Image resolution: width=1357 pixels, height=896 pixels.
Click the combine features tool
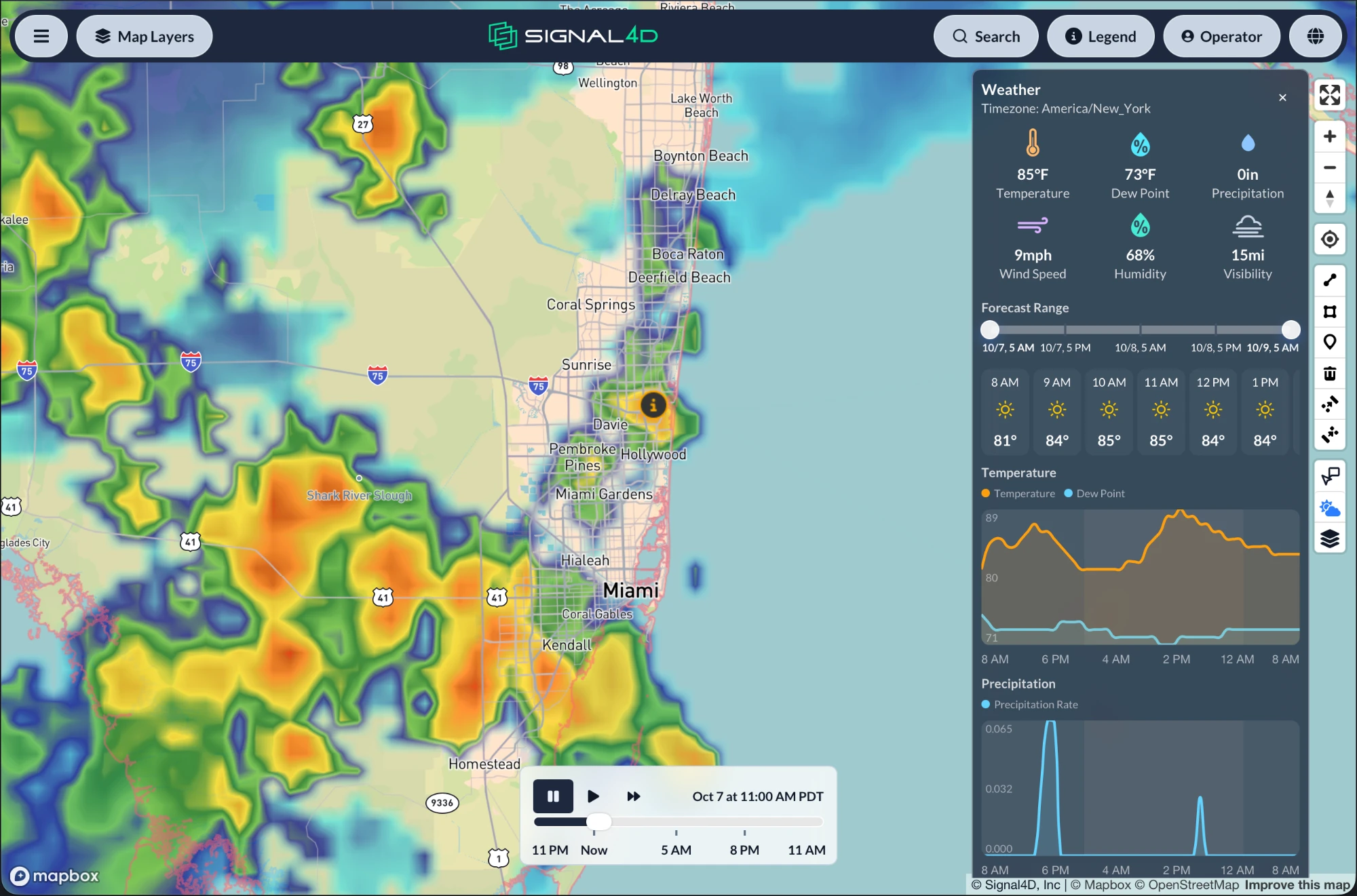coord(1330,404)
